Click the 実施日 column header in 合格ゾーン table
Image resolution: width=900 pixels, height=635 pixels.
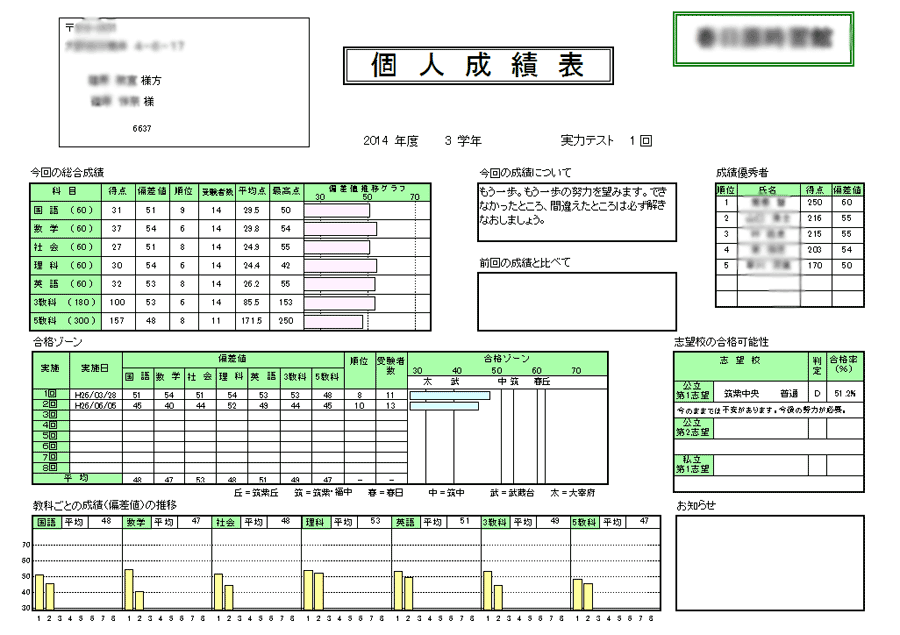[x=95, y=367]
